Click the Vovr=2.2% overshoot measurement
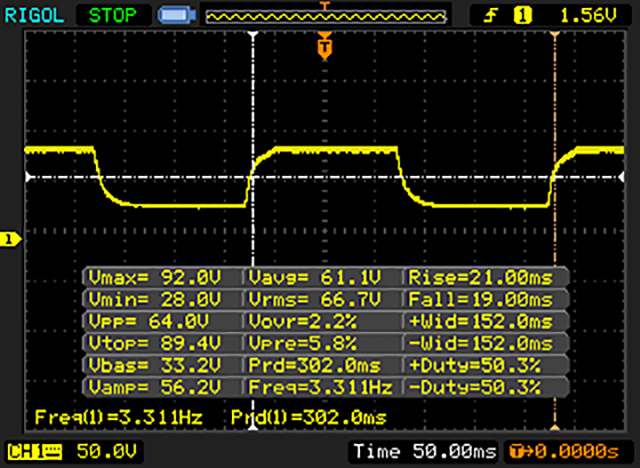Viewport: 640px width, 468px height. (x=302, y=322)
